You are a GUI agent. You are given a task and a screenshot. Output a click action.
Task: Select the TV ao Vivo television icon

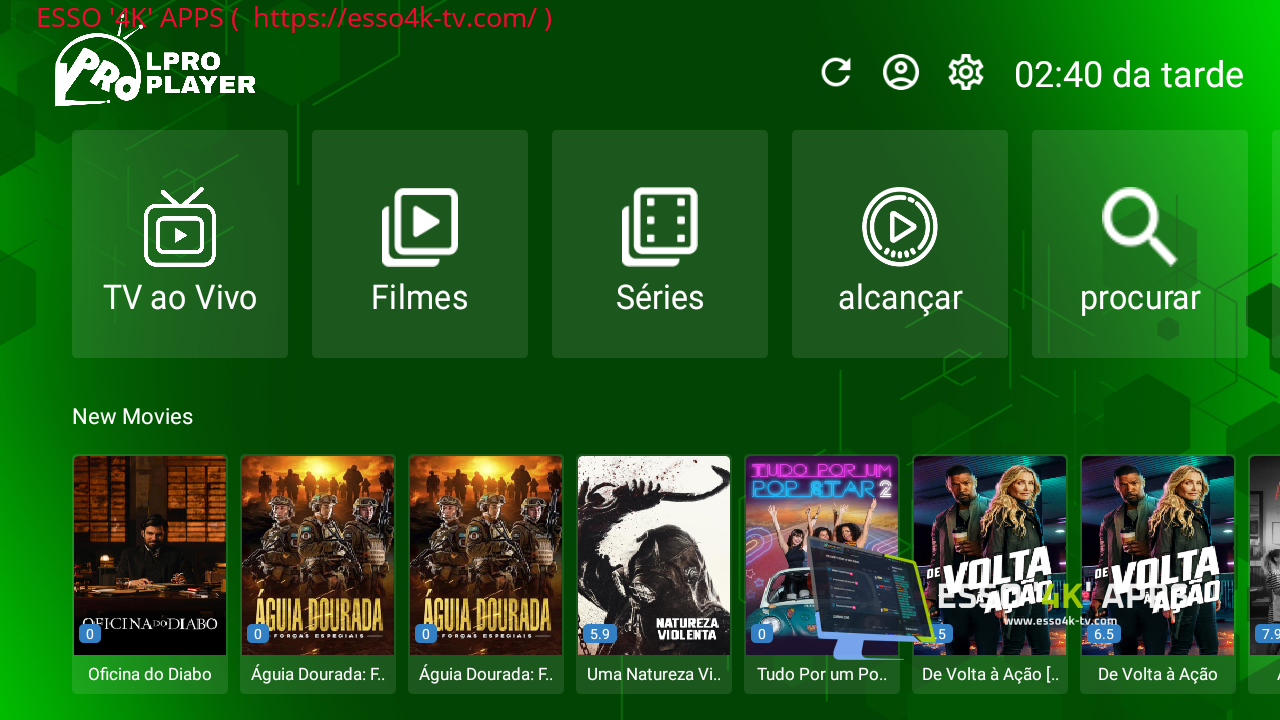pos(180,228)
